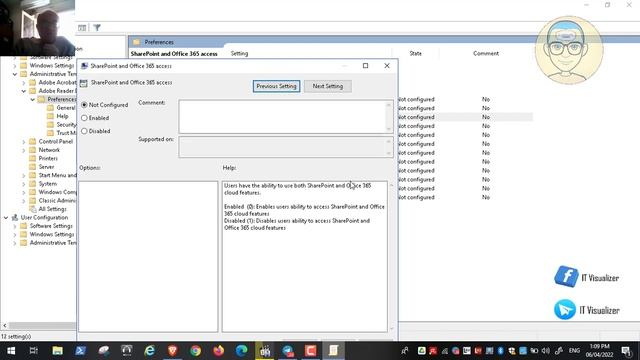
Task: Open Internet Explorer from the taskbar
Action: [x=149, y=351]
